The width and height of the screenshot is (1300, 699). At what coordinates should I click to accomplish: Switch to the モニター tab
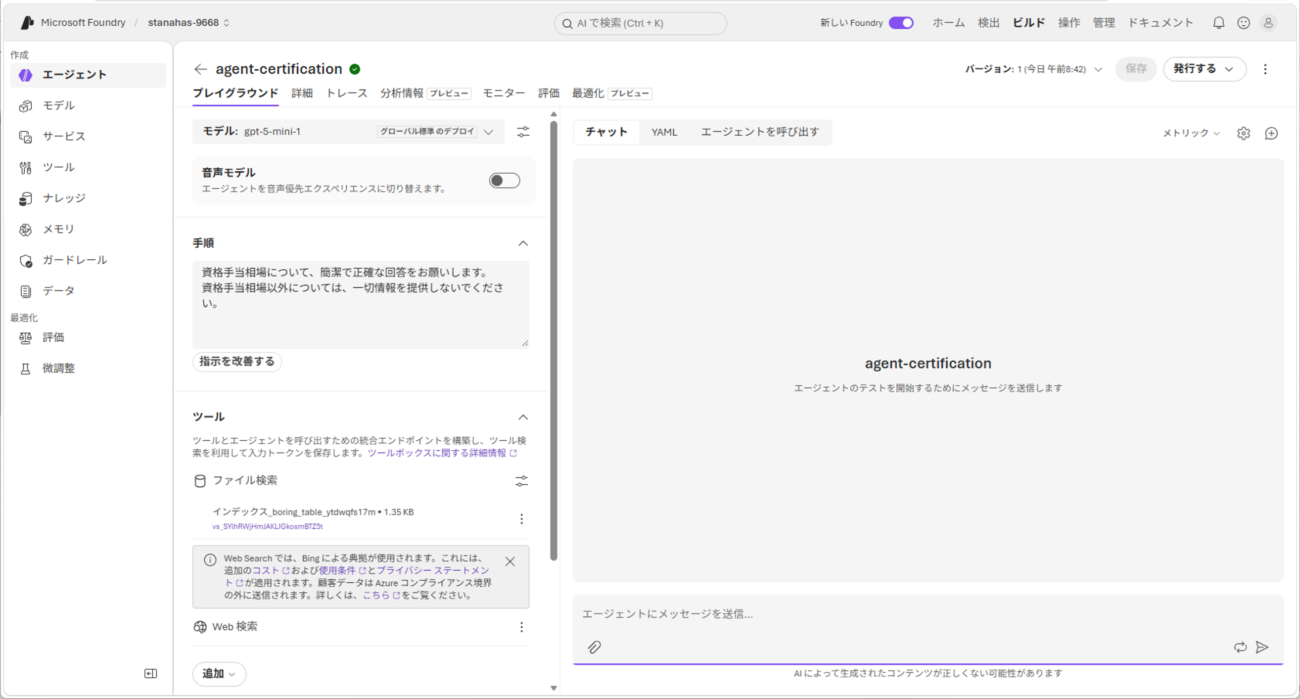504,93
